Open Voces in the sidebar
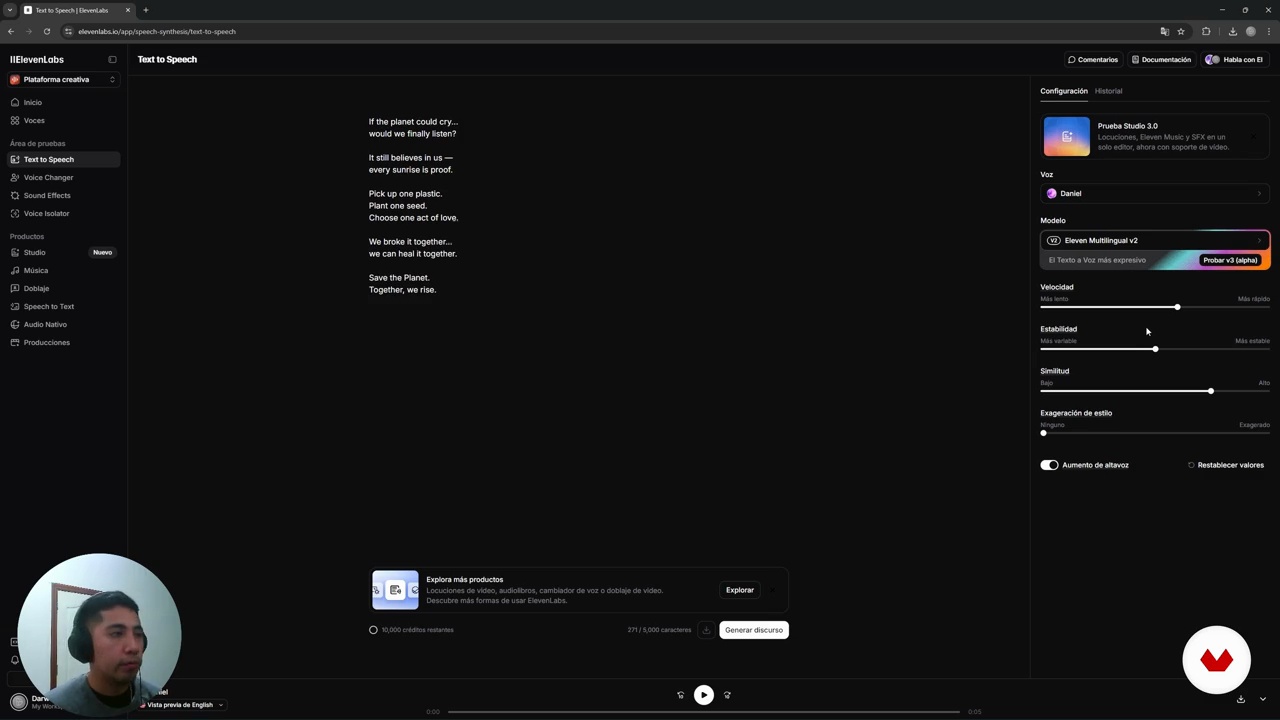 64,120
